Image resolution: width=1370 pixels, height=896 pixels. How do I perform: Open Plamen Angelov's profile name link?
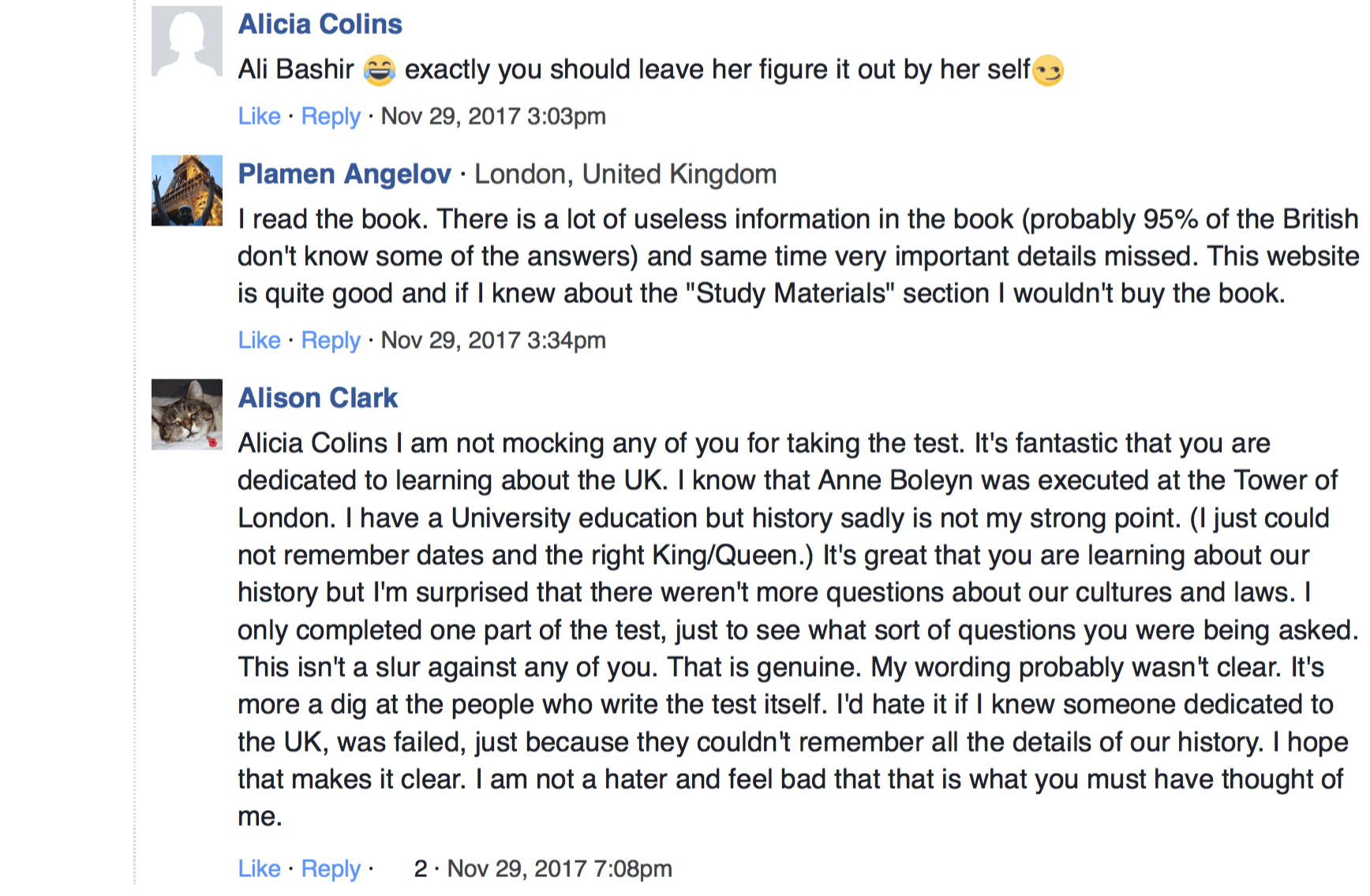[x=345, y=174]
